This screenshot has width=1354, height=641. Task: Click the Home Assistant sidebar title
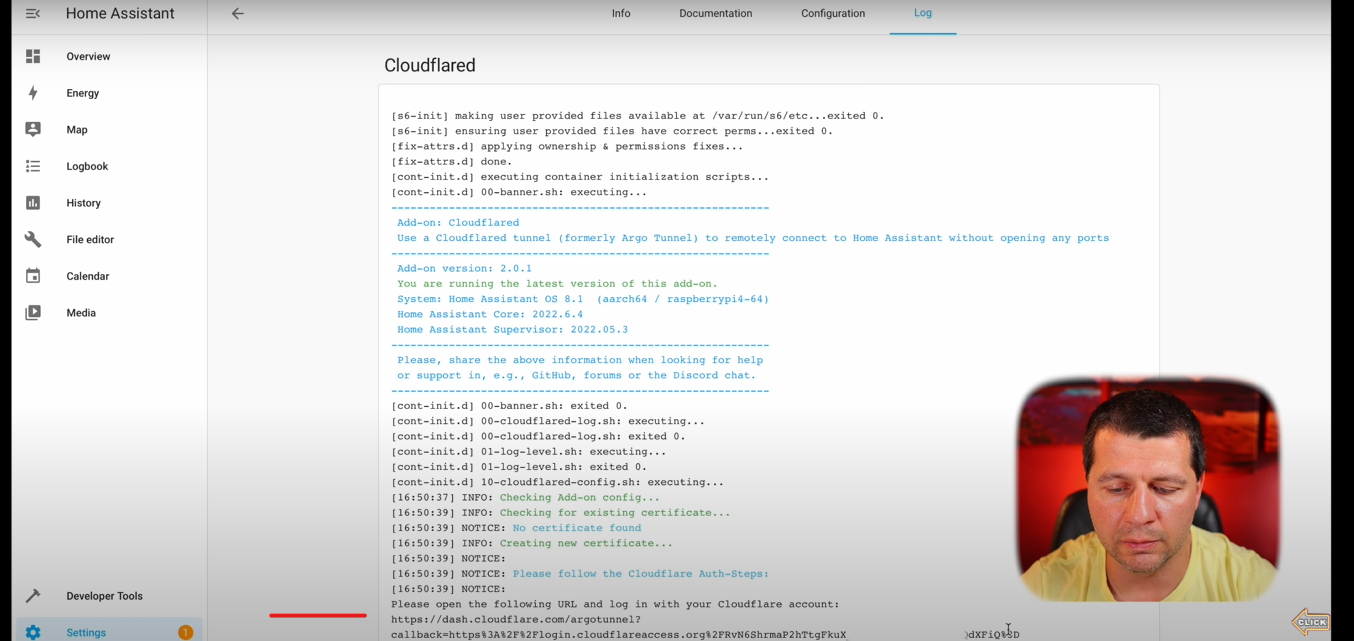(x=120, y=14)
